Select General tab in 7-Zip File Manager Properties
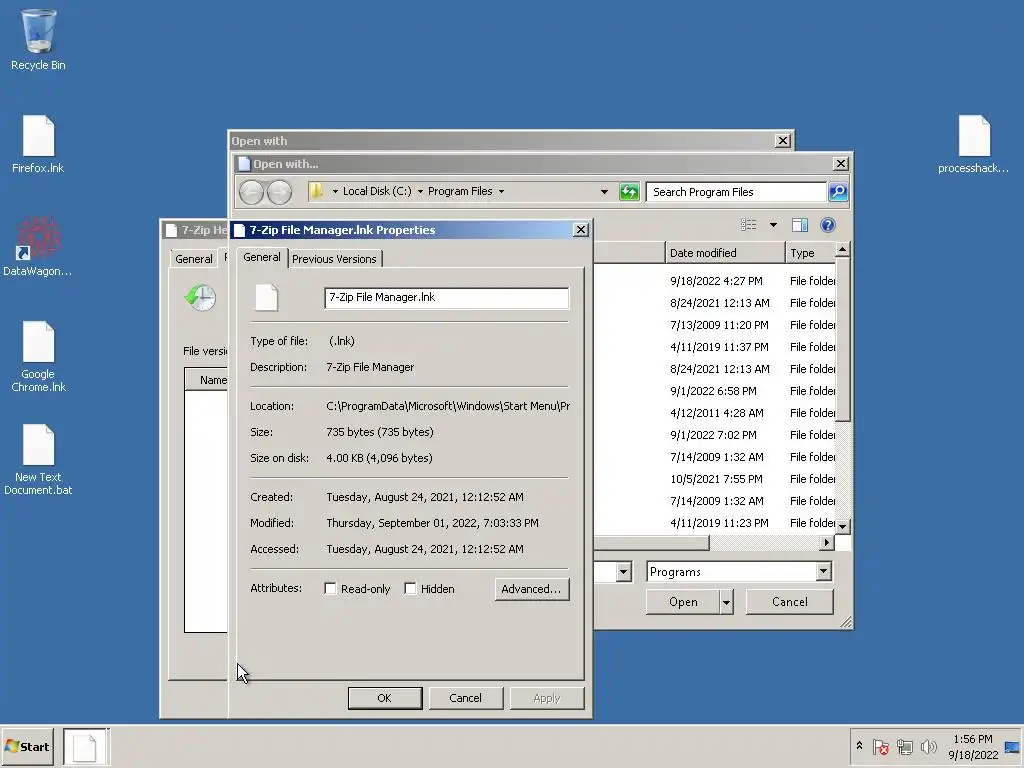 [262, 257]
